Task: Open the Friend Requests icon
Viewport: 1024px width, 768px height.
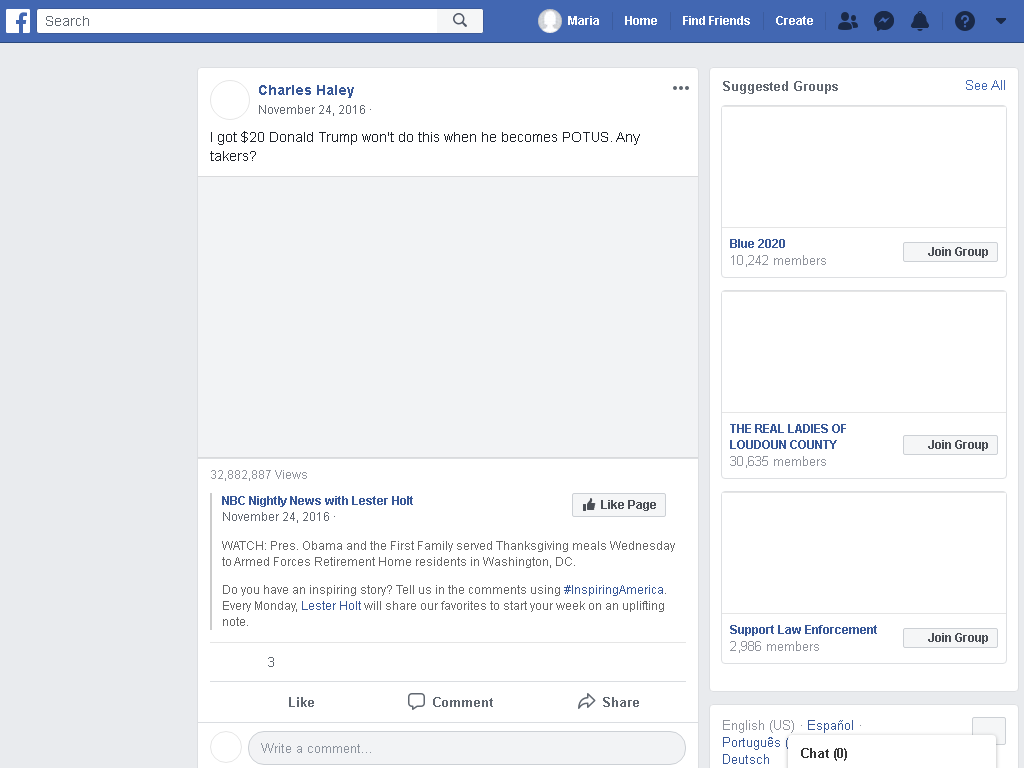Action: [x=848, y=21]
